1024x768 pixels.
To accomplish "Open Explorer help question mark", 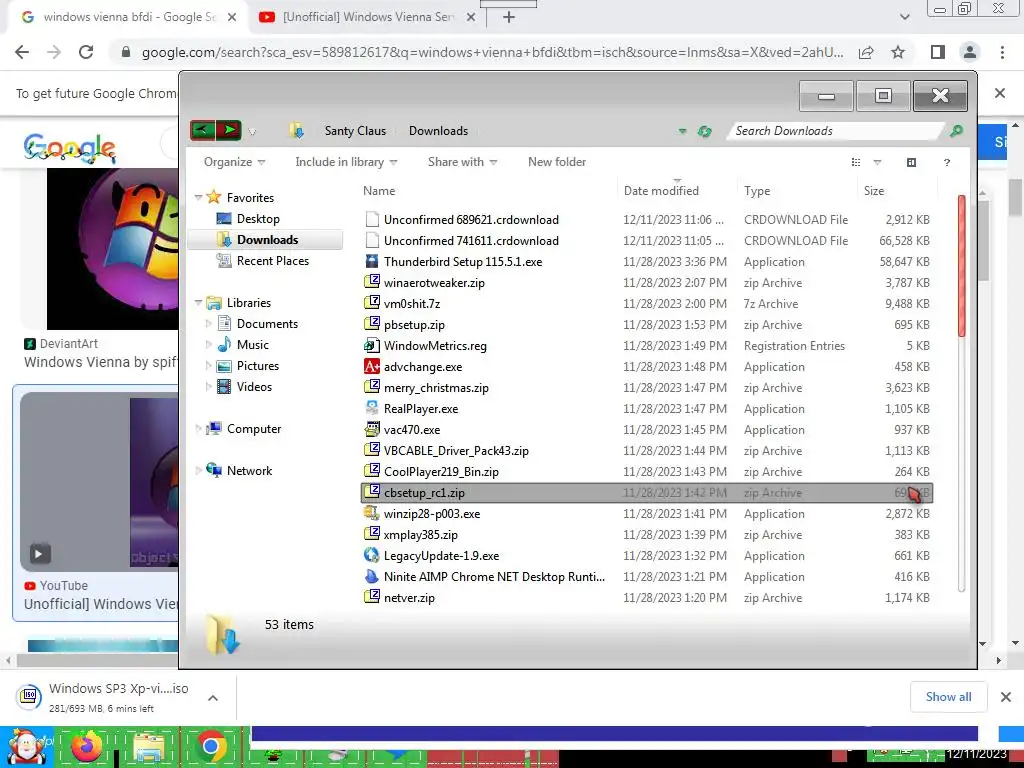I will coord(946,163).
